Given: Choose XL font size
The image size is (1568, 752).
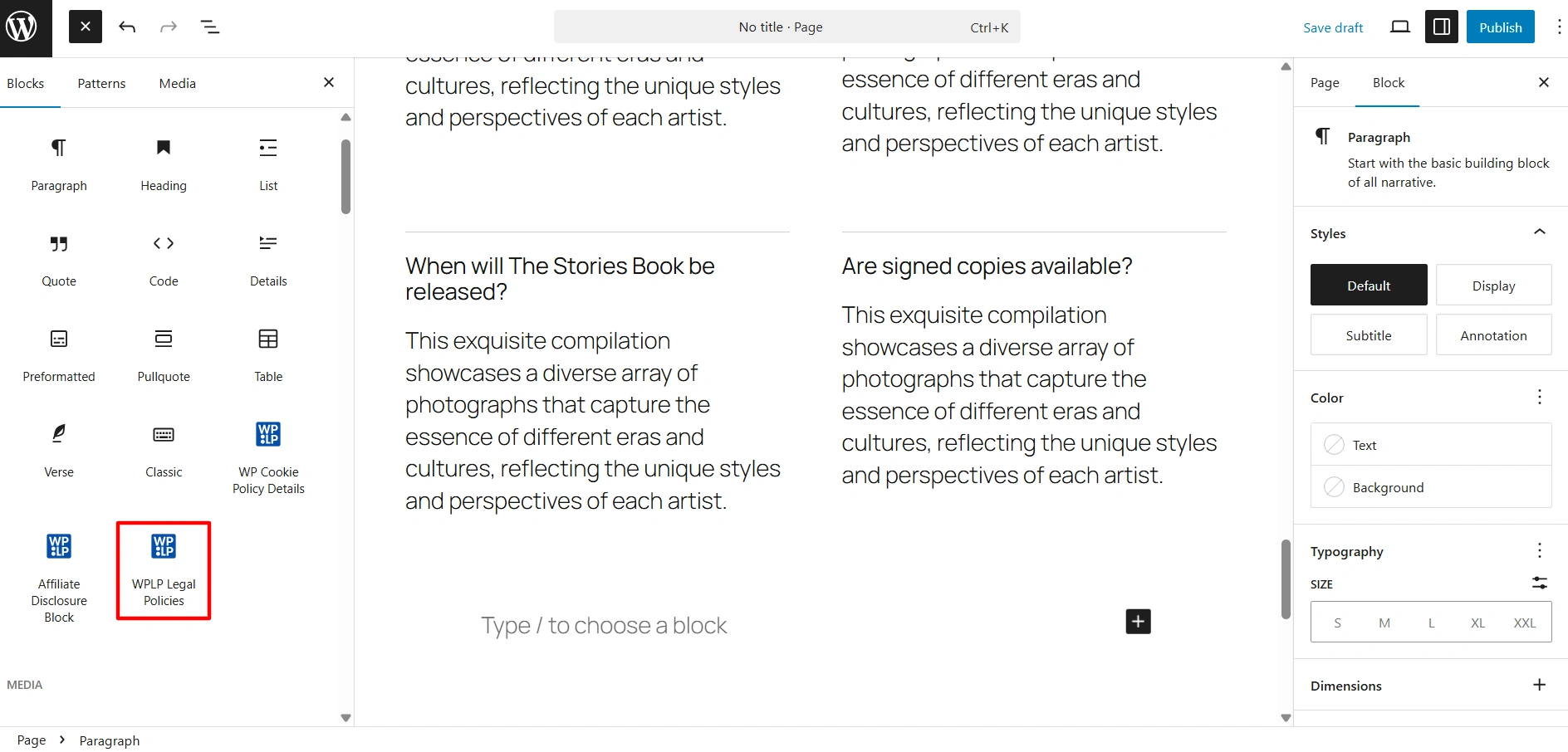Looking at the screenshot, I should pos(1477,623).
